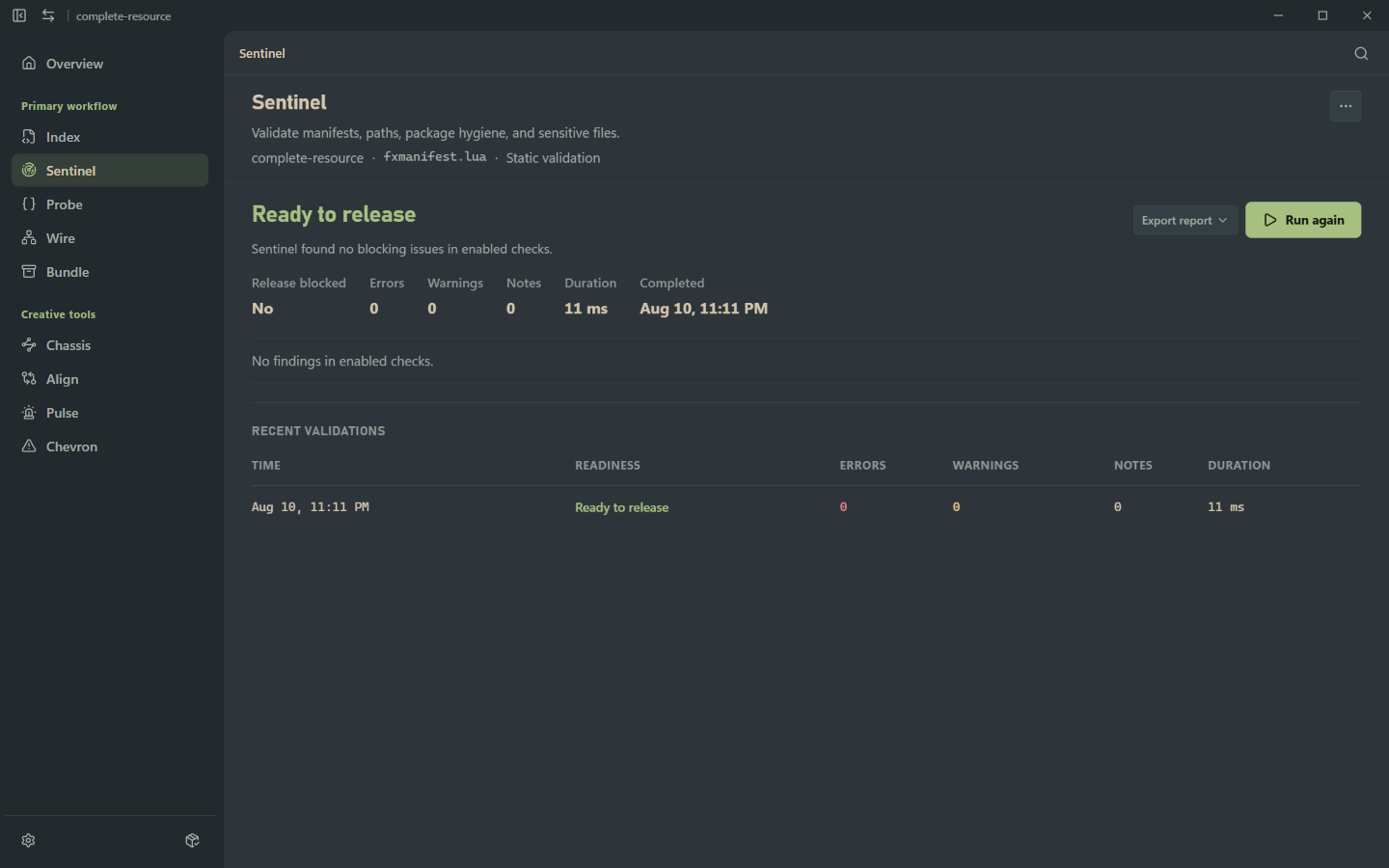Viewport: 1389px width, 868px height.
Task: Click the TIME column header
Action: [266, 465]
